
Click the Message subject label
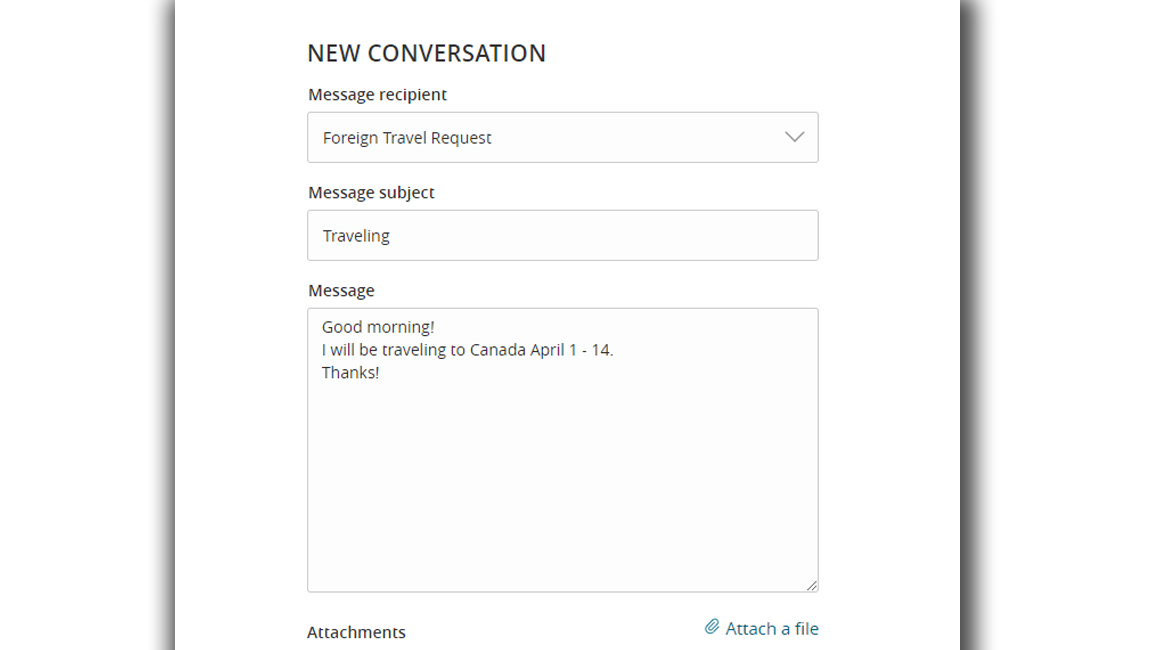[x=371, y=192]
